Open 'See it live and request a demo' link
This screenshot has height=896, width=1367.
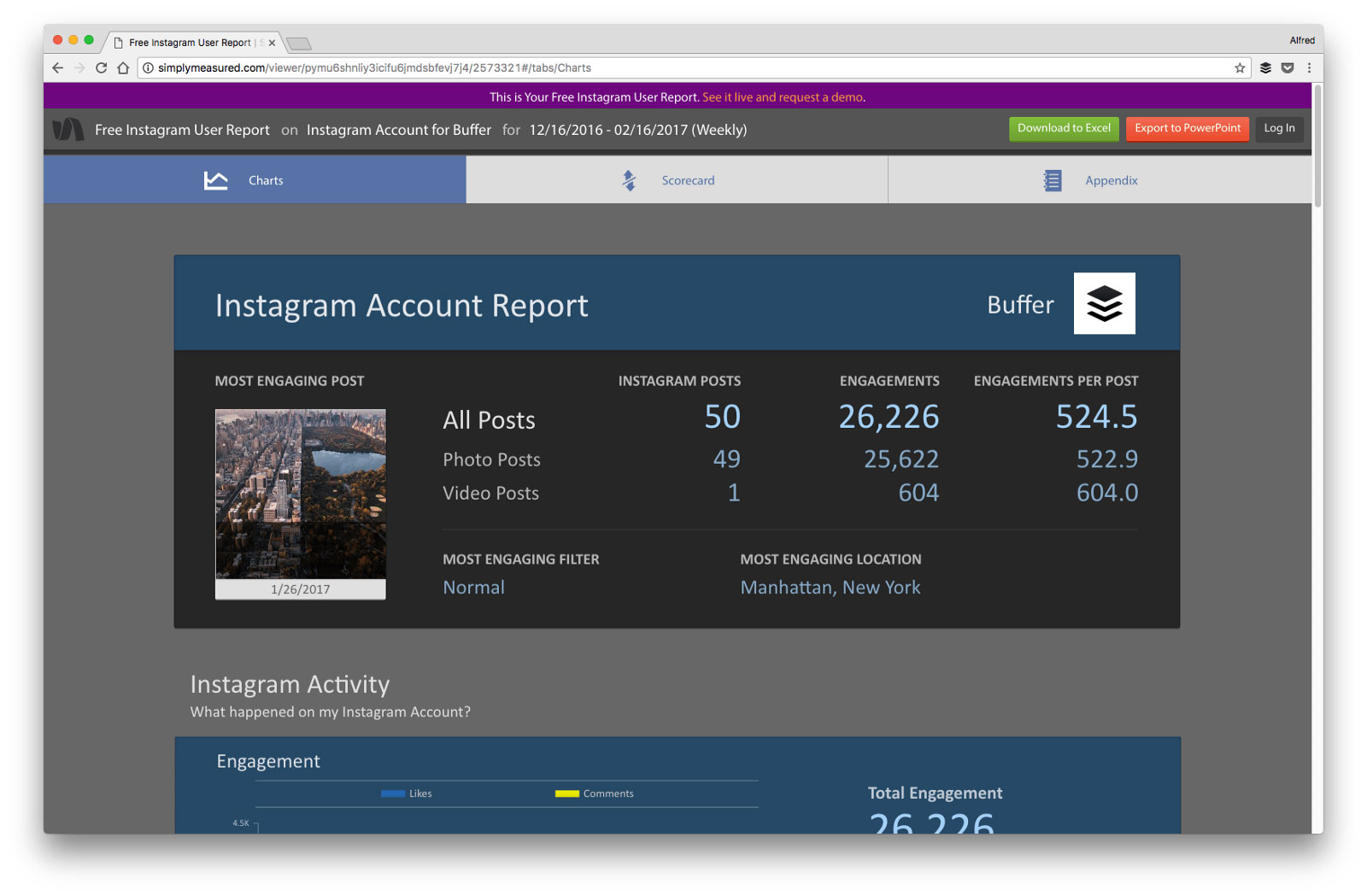[783, 97]
